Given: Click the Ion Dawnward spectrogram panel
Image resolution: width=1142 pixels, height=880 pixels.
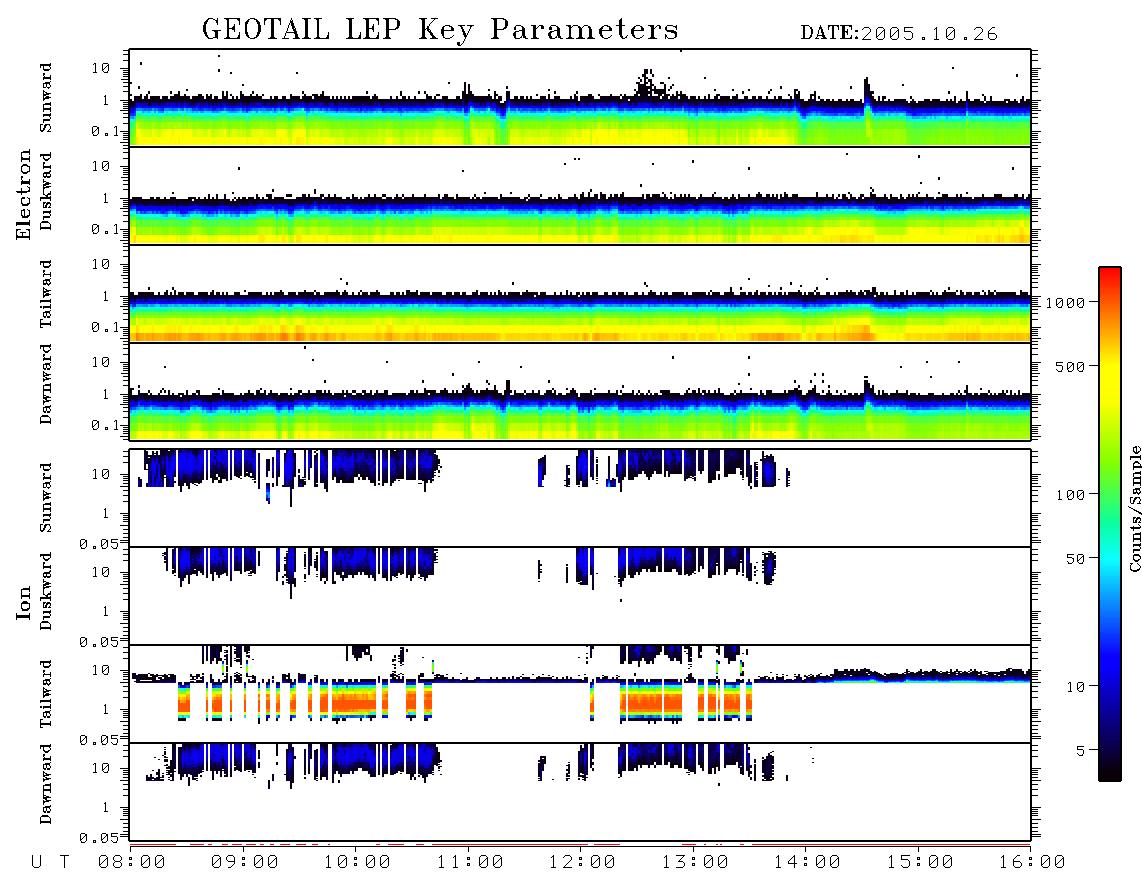Looking at the screenshot, I should point(580,792).
